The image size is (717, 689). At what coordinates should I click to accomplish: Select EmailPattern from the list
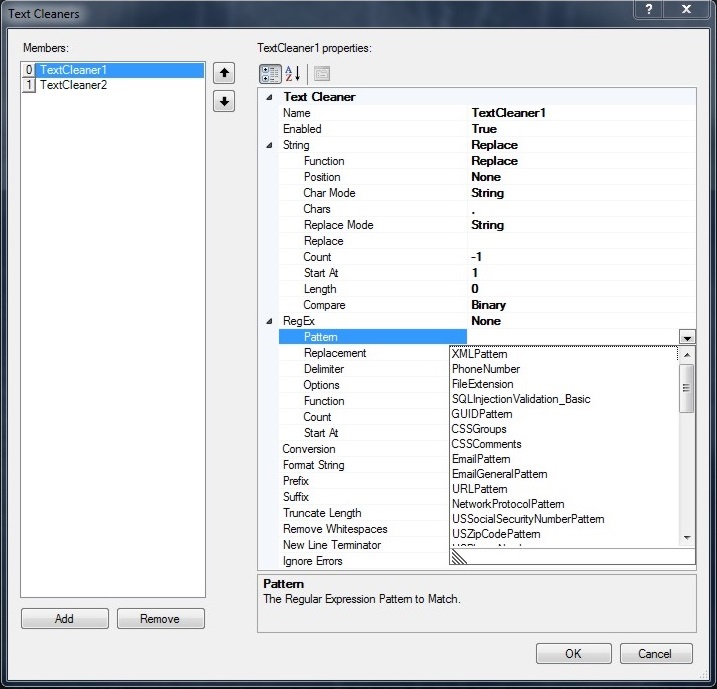click(x=481, y=459)
